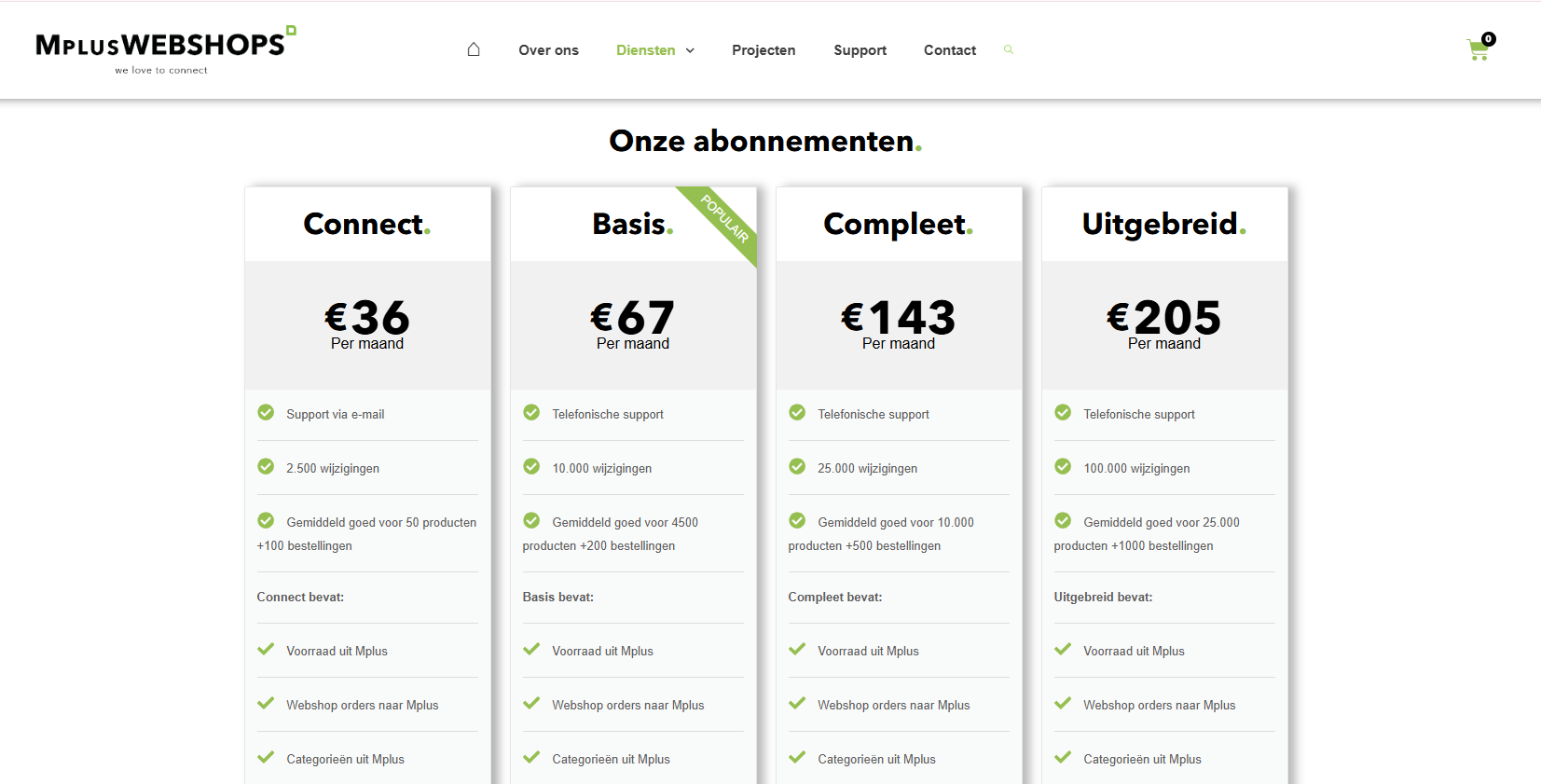Image resolution: width=1541 pixels, height=784 pixels.
Task: Click the €143 Compleet price
Action: click(898, 318)
